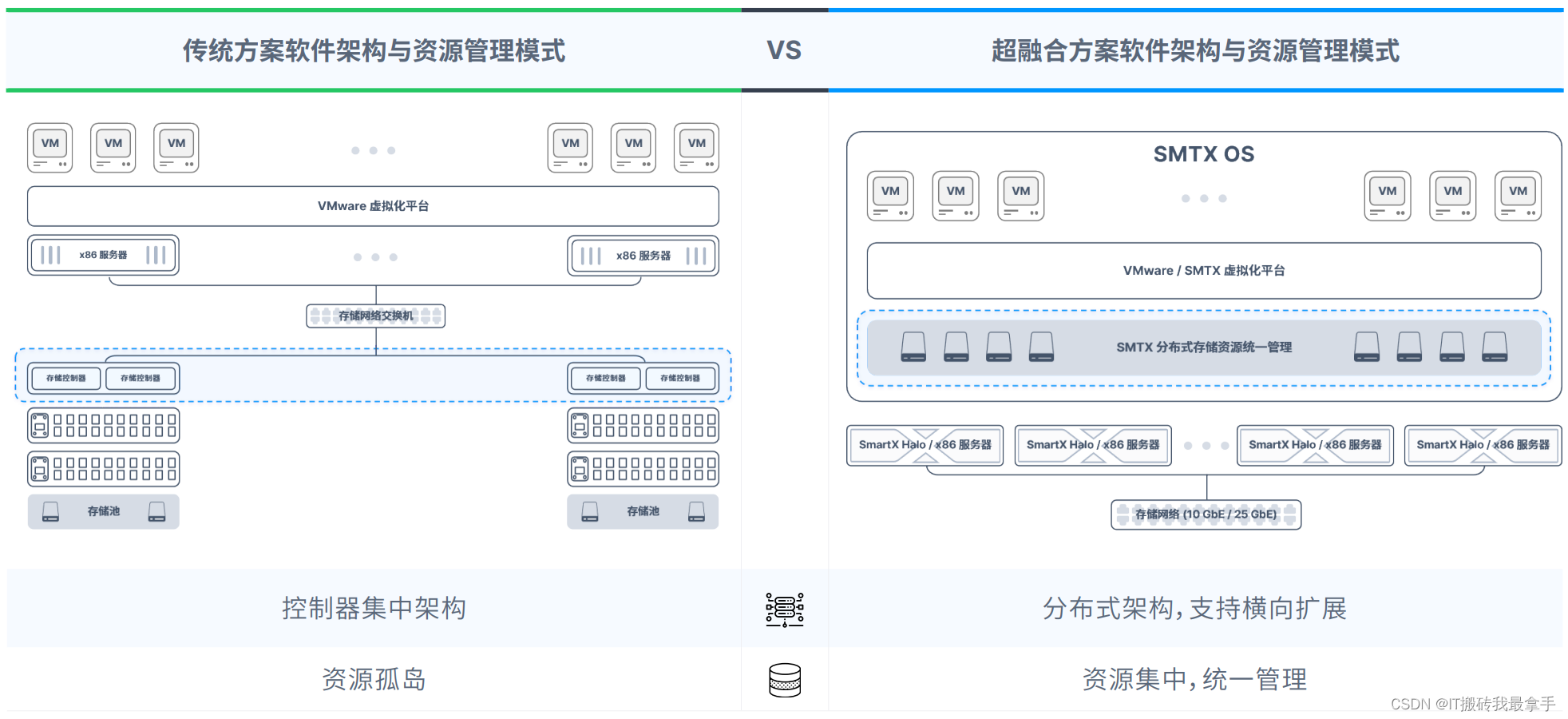
Task: Click the second 存储控制器 box on the left
Action: (141, 378)
